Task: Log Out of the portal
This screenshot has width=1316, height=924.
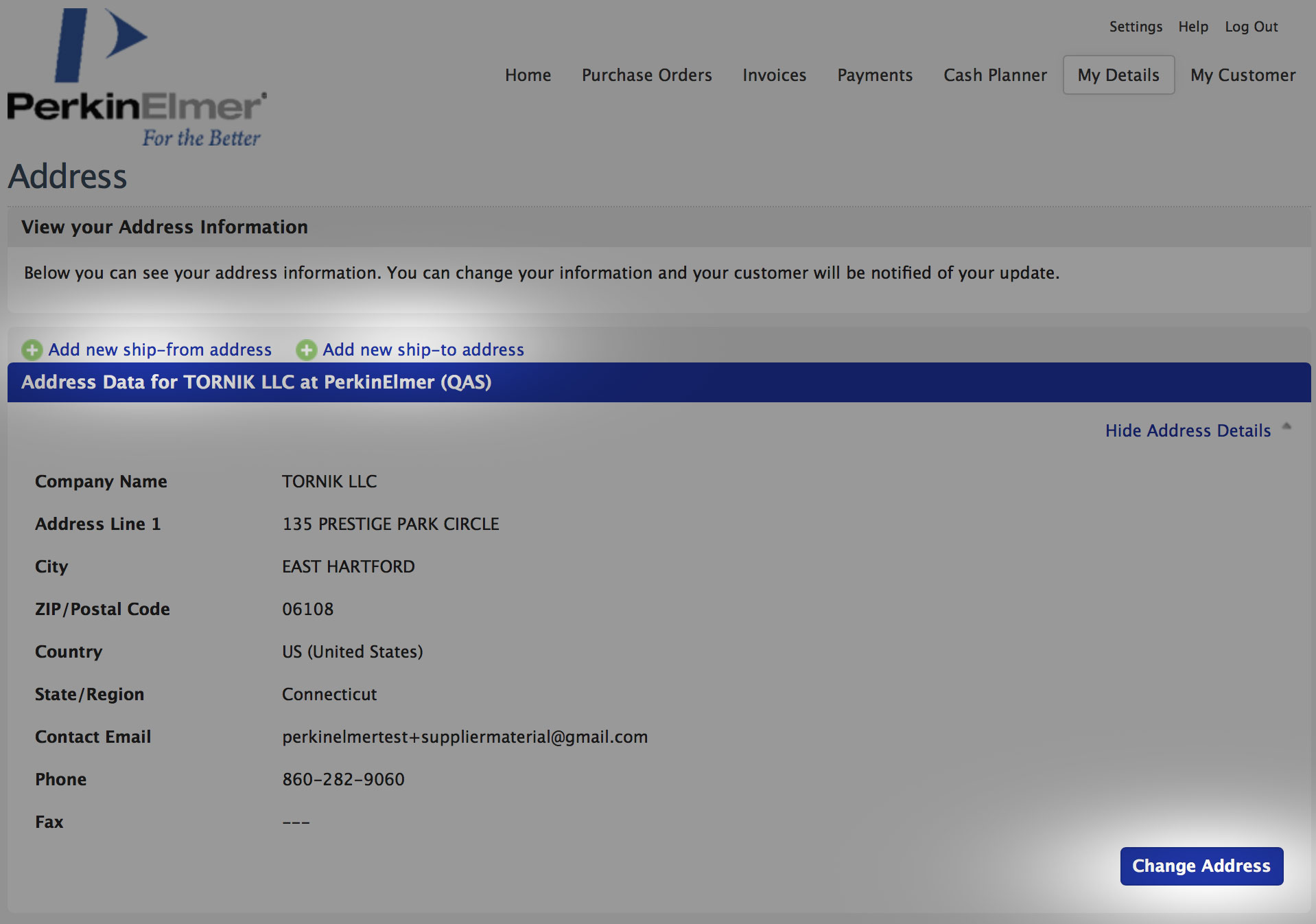Action: click(x=1252, y=27)
